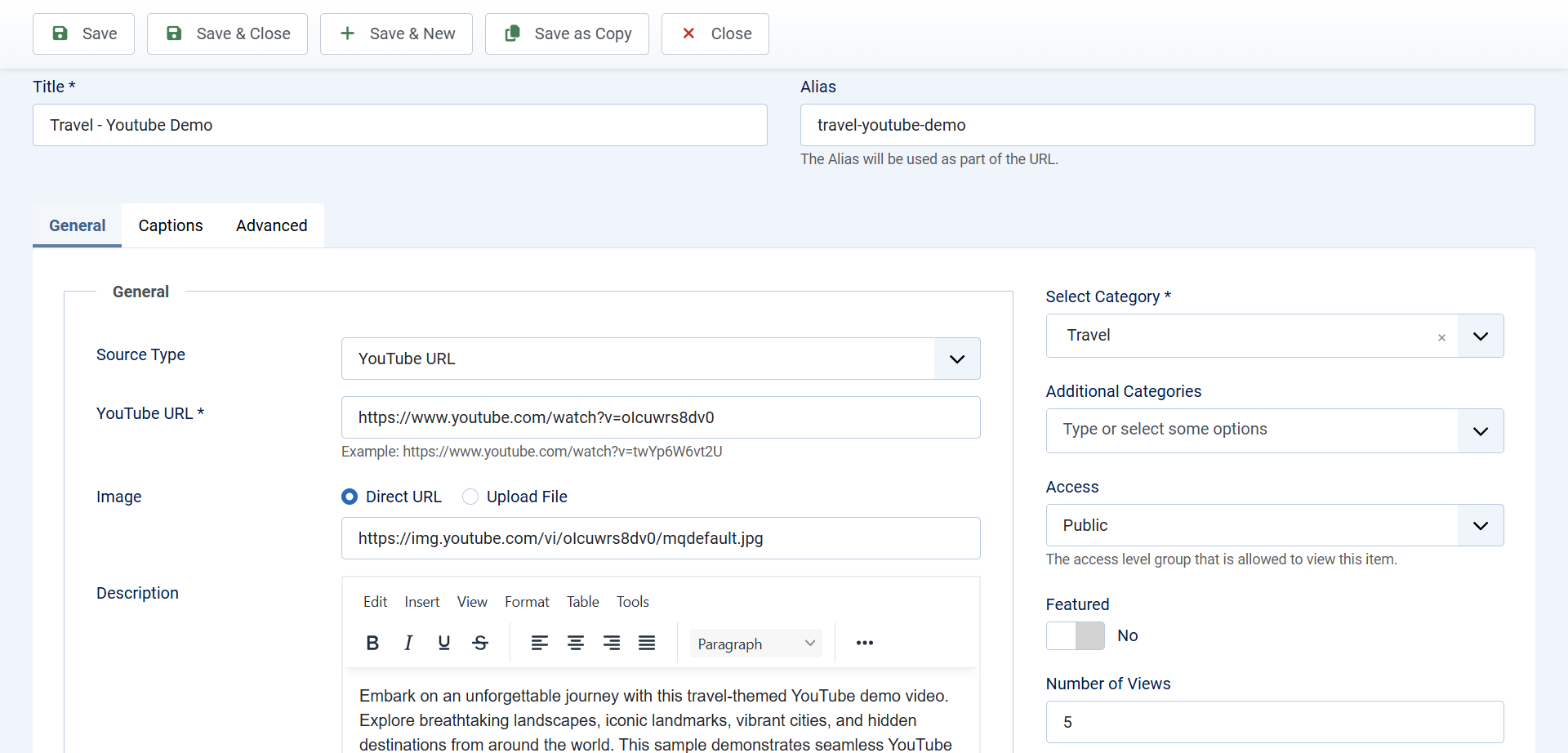Click the Close button in toolbar
Image resolution: width=1568 pixels, height=753 pixels.
pos(715,33)
